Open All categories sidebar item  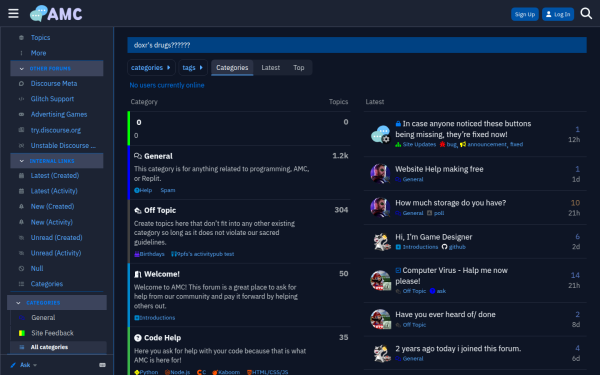(49, 347)
